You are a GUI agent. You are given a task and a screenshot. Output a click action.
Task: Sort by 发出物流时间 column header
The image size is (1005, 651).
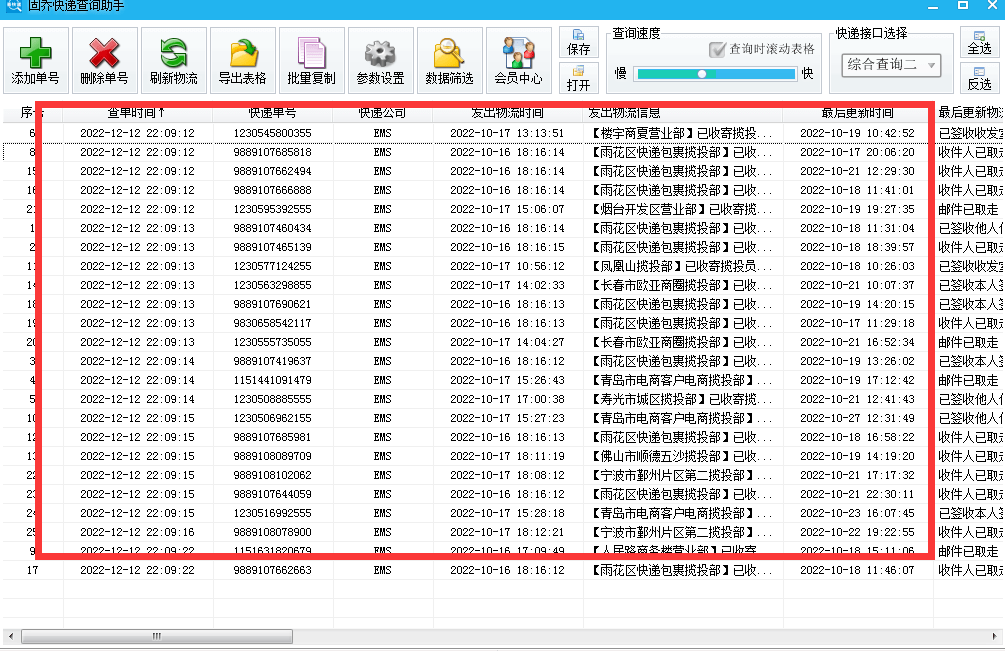[508, 113]
